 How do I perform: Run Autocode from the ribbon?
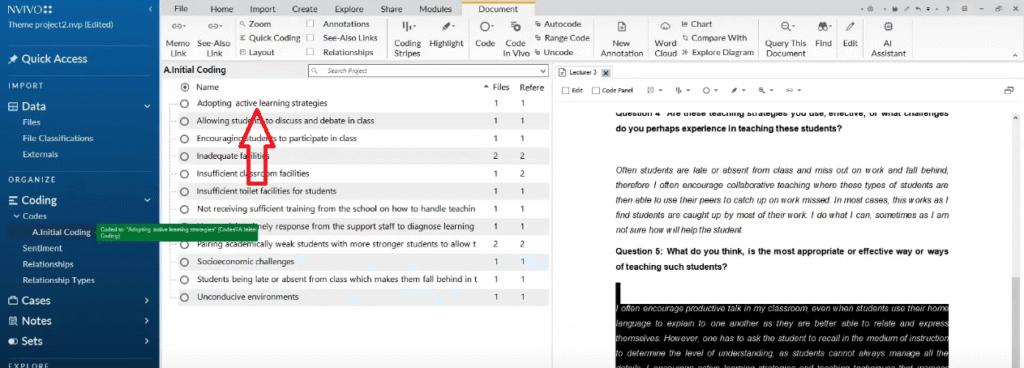557,24
